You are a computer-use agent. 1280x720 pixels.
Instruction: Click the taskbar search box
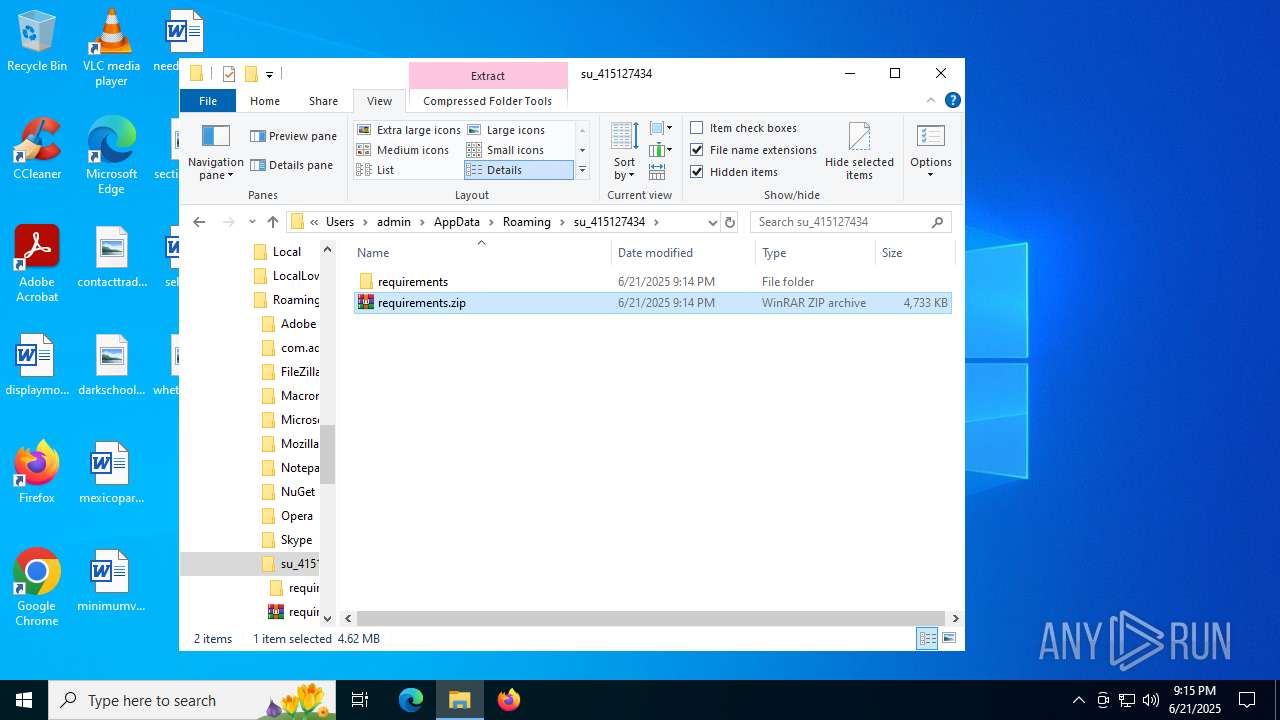coord(192,700)
